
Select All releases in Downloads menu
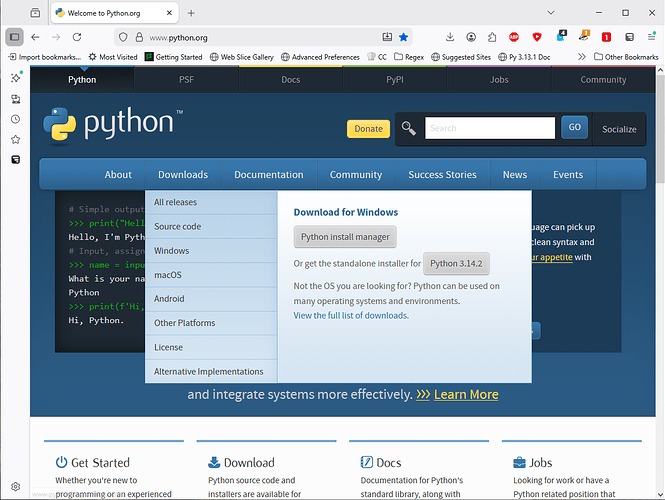[x=211, y=202]
